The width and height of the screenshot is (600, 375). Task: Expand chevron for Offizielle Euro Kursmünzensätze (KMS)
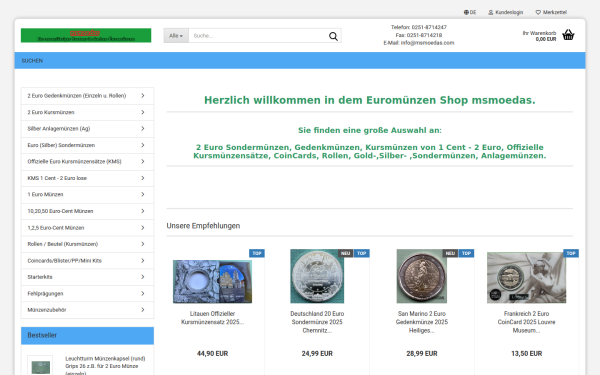tap(143, 161)
